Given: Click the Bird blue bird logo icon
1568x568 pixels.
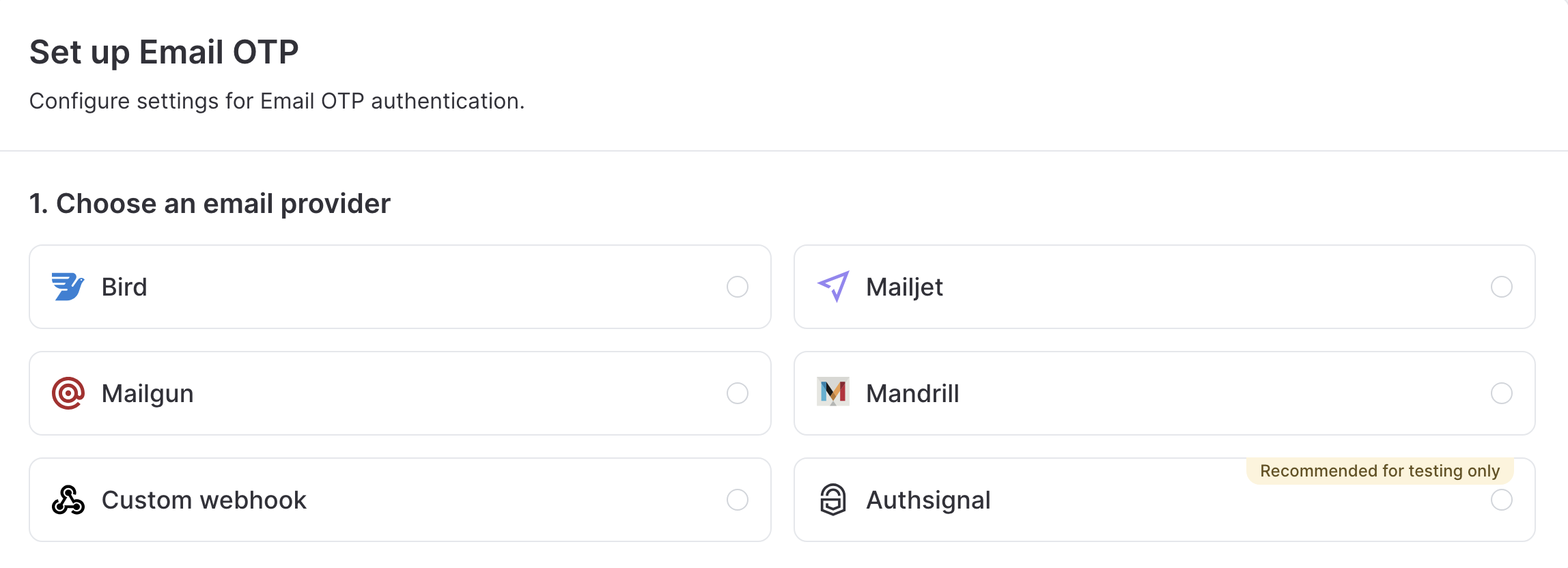Looking at the screenshot, I should 68,287.
